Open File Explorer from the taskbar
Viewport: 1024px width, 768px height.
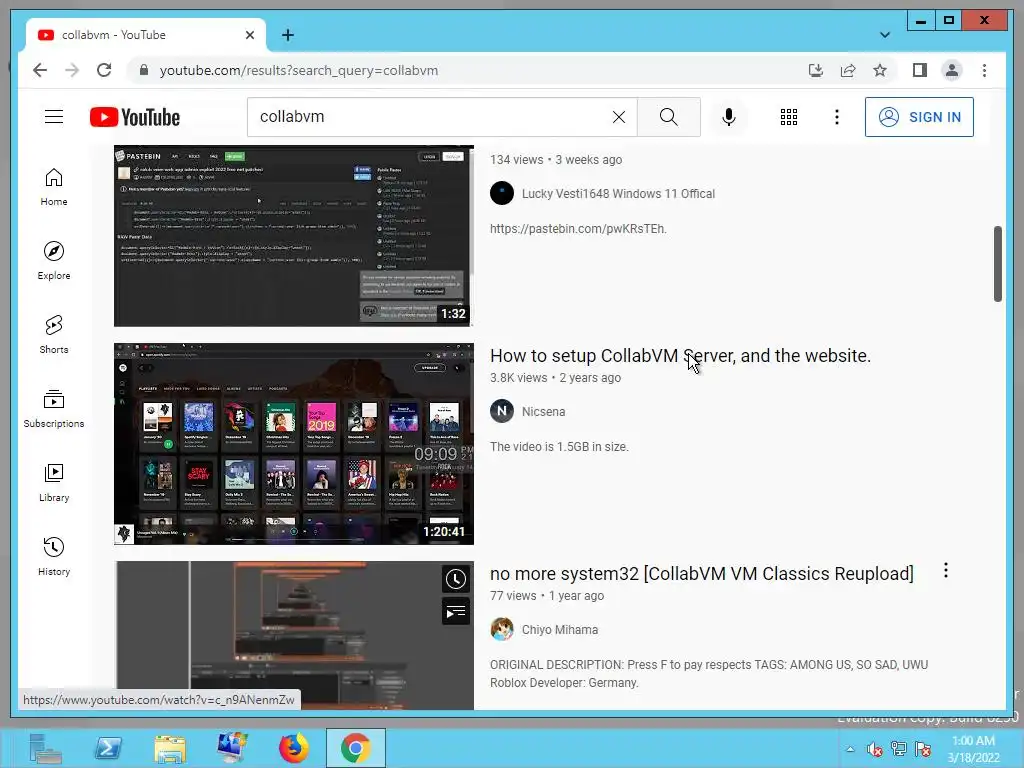[170, 748]
